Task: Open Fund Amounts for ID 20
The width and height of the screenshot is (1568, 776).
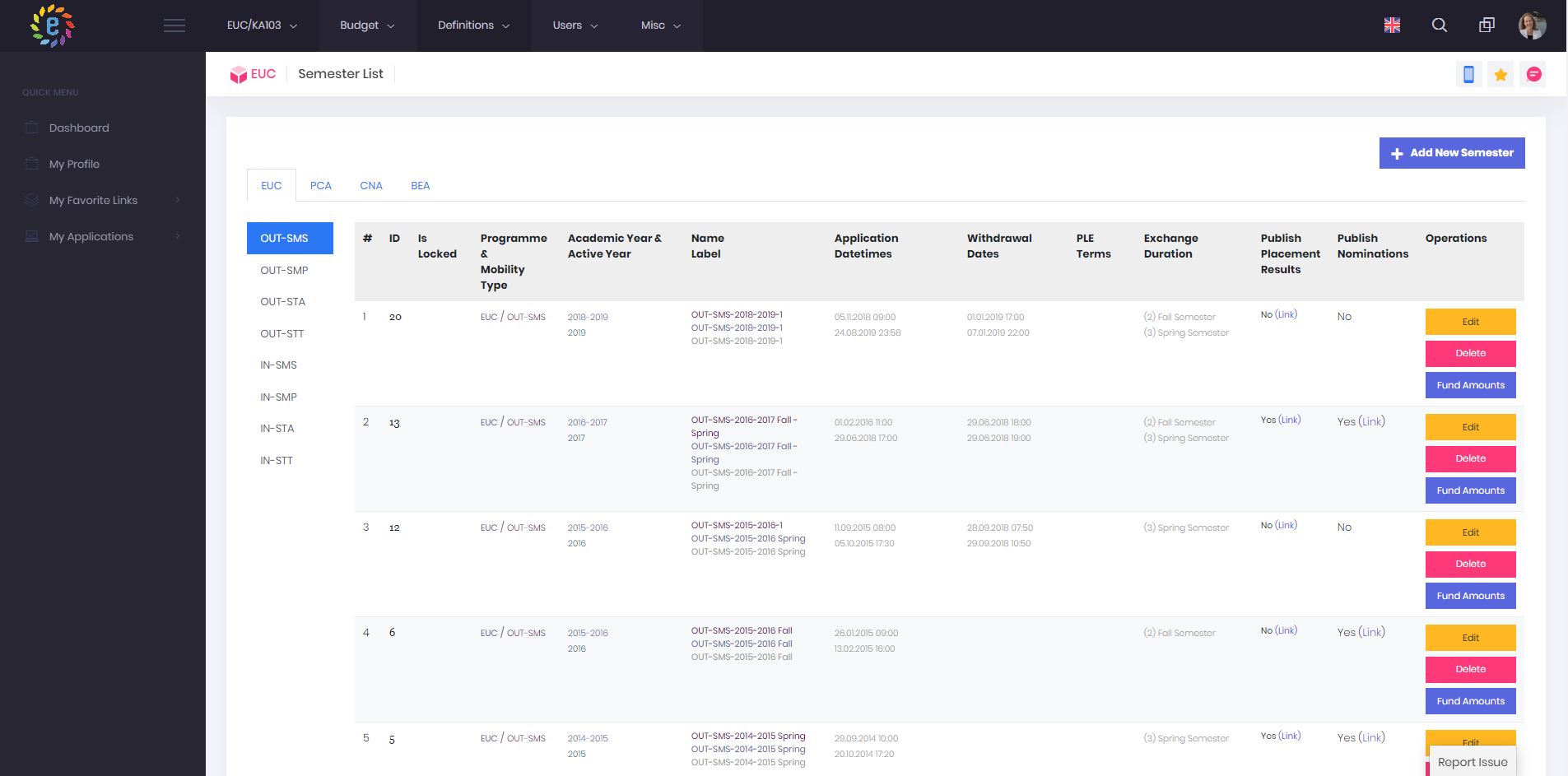Action: point(1470,385)
